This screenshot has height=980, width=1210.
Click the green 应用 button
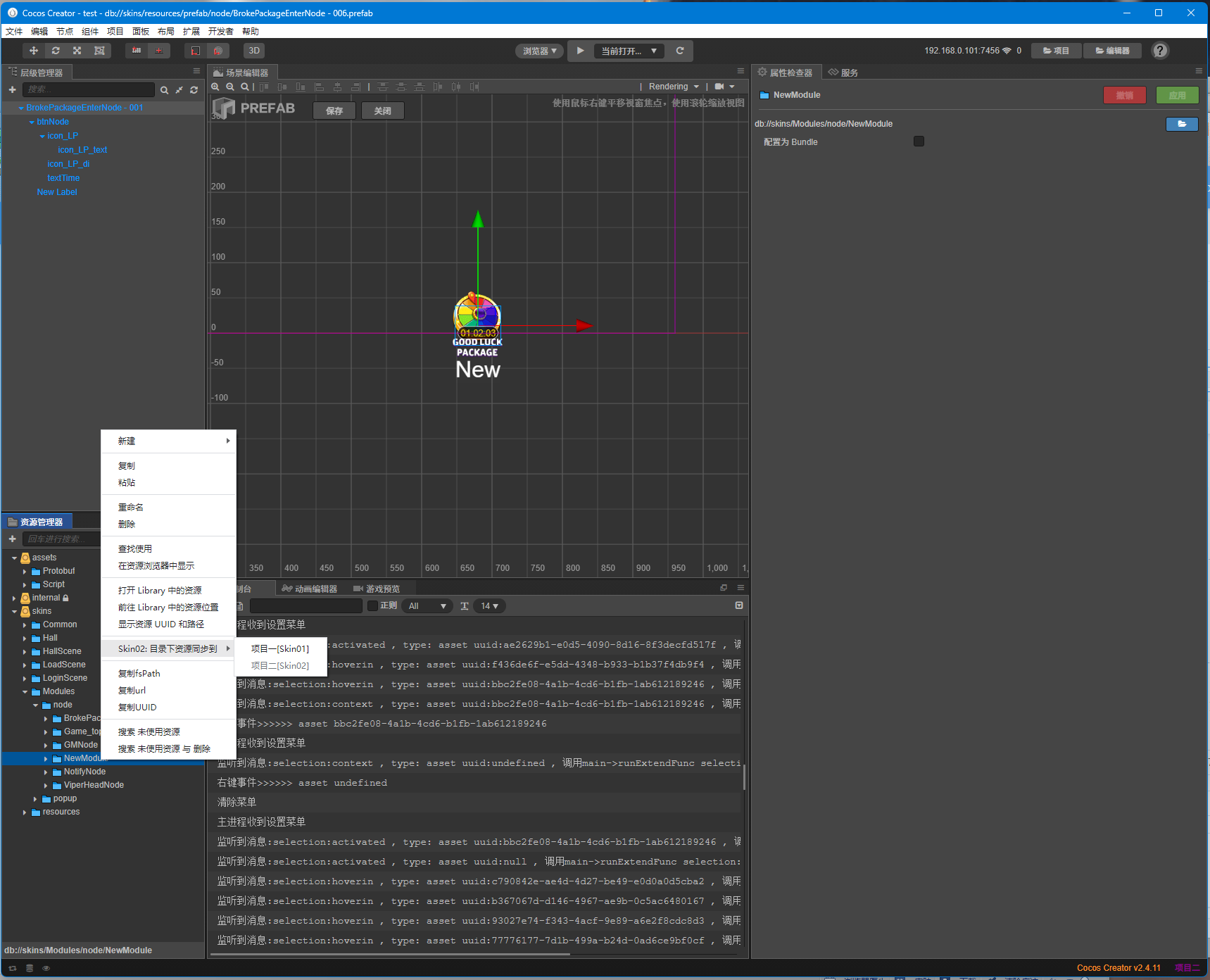pos(1178,95)
